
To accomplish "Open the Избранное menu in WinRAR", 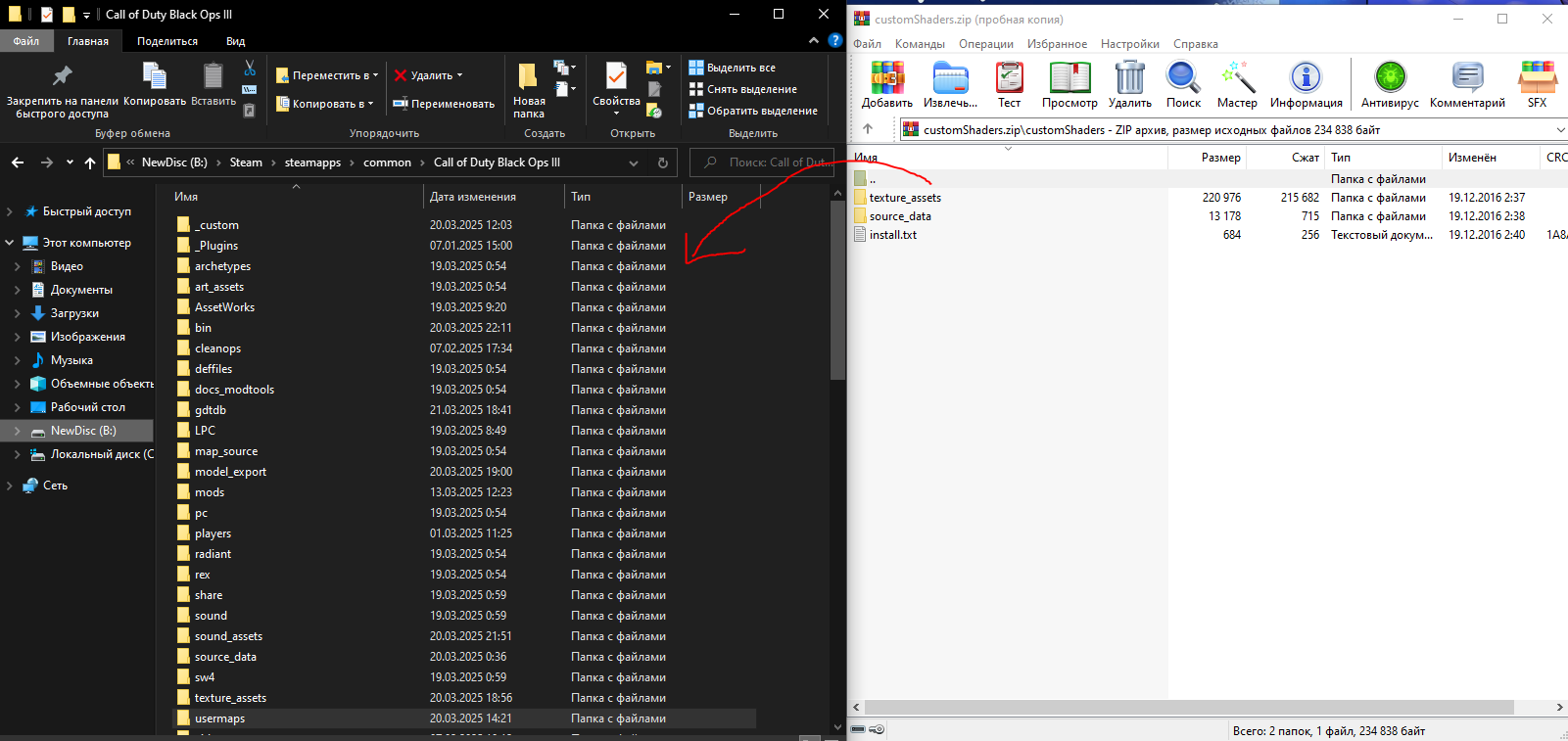I will click(1057, 44).
